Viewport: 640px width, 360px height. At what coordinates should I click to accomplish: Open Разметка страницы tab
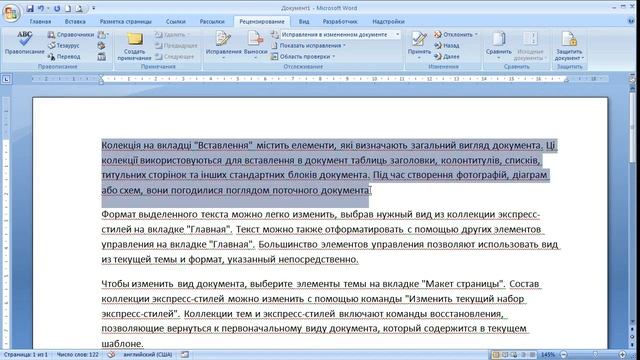pos(126,22)
